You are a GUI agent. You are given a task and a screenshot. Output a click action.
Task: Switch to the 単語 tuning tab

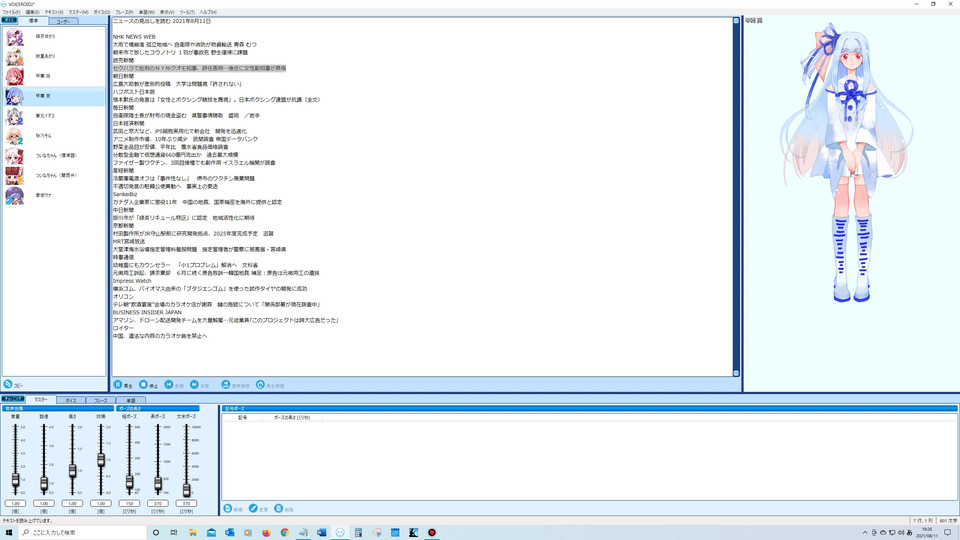pos(130,400)
